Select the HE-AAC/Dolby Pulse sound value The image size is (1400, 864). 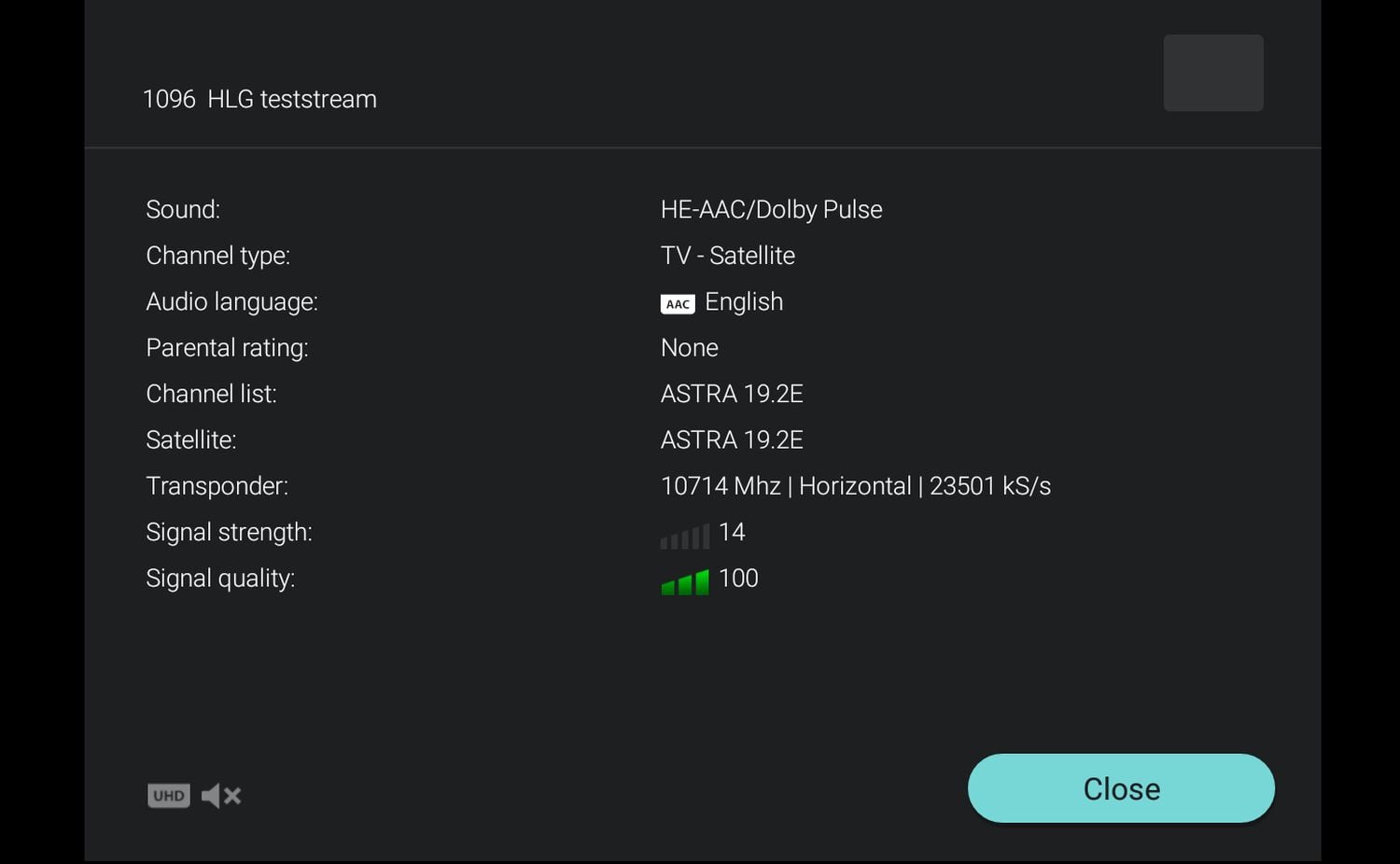click(771, 209)
